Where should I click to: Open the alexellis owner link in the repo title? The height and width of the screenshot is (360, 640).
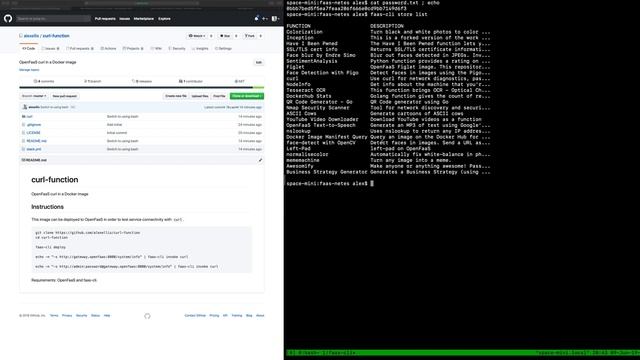click(31, 36)
